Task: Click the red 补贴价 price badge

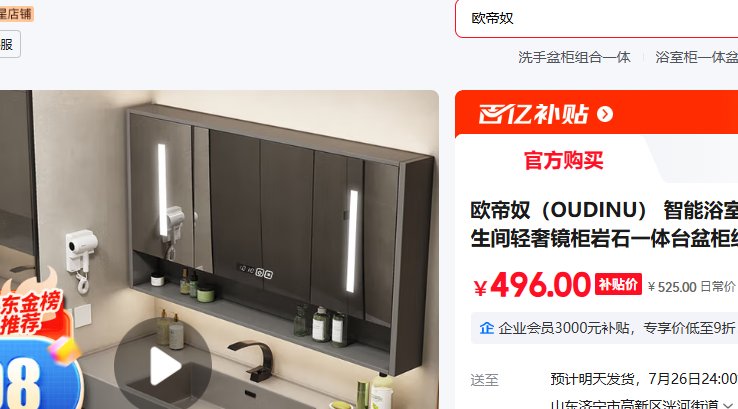Action: [618, 284]
